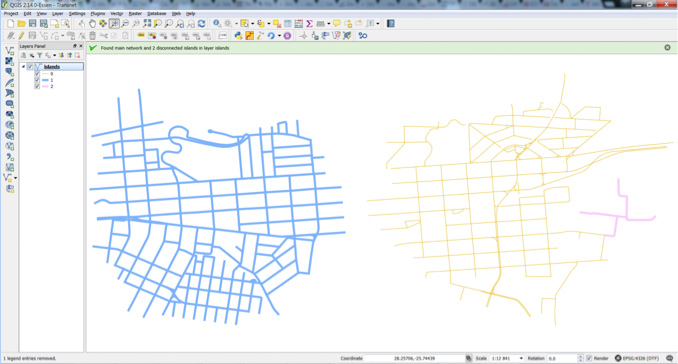678x364 pixels.
Task: Uncheck legend class 2 checkbox
Action: [37, 86]
